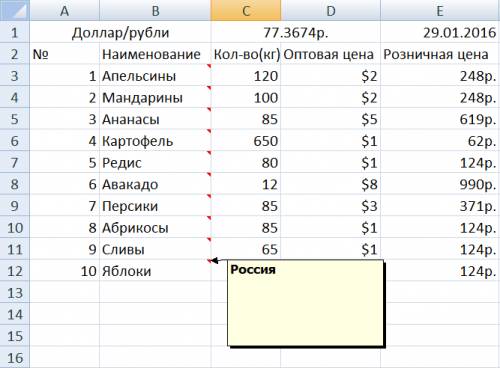Screen dimensions: 500x368
Task: Click wholesale price '$3' for Персики
Action: tap(331, 205)
